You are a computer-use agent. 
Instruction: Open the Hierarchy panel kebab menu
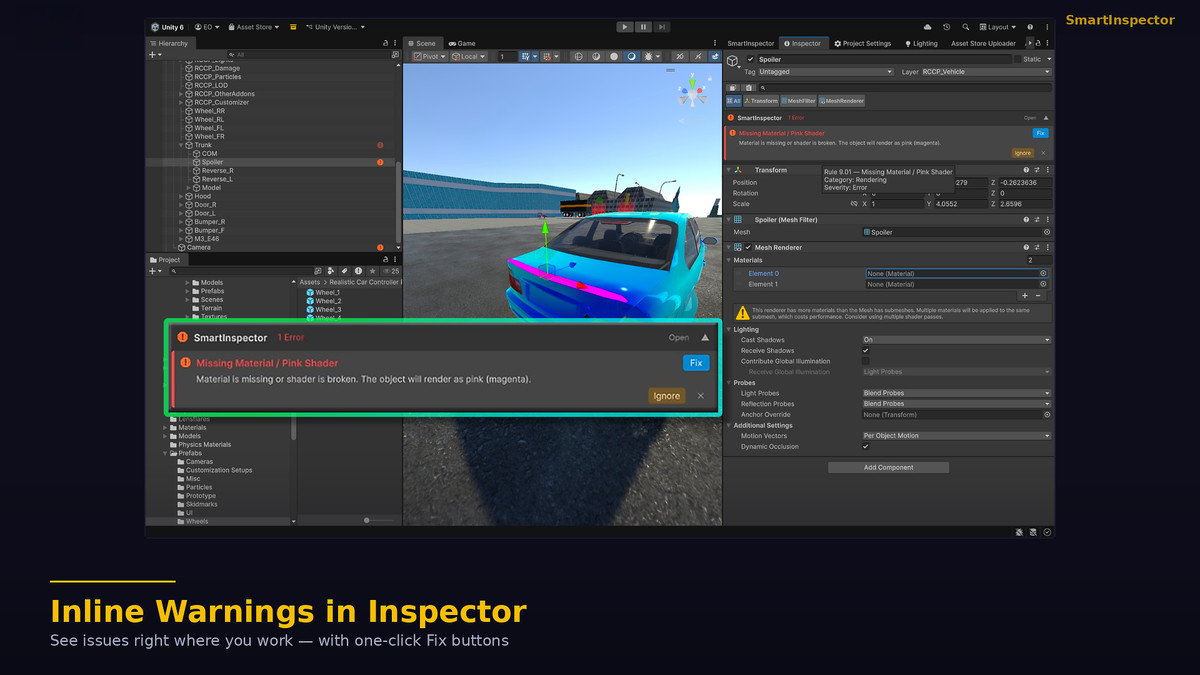tap(396, 43)
